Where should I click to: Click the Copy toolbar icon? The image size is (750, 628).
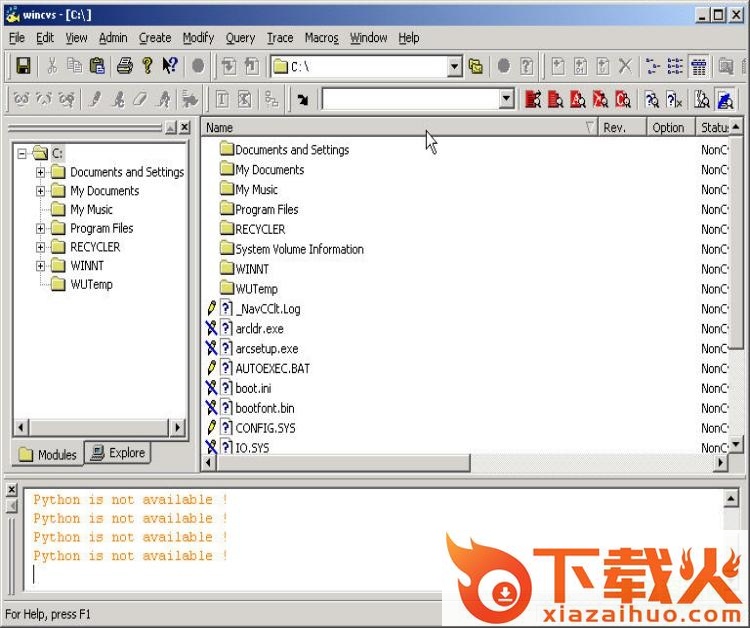point(75,66)
